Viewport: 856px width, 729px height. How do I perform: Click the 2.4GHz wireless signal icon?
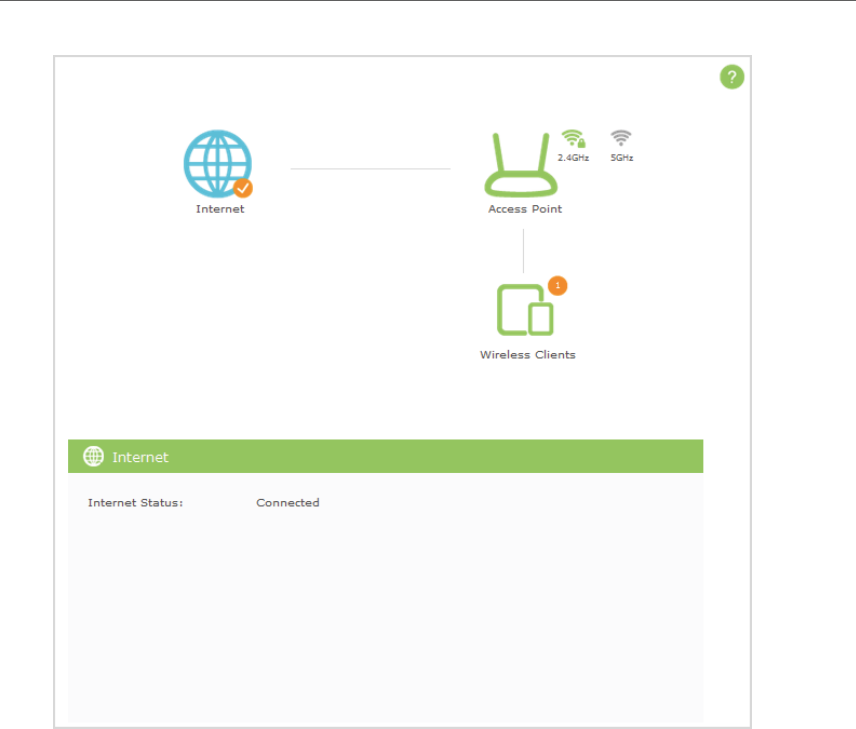point(573,139)
